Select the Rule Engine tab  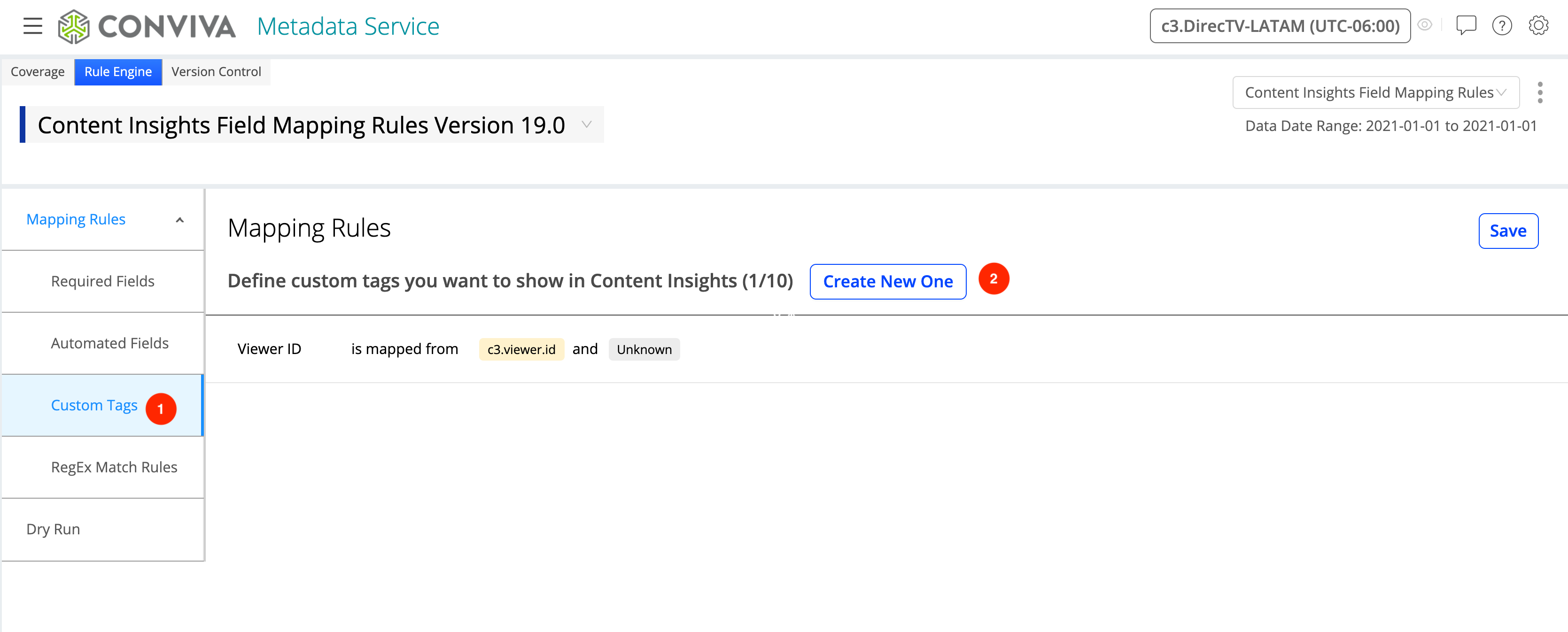[118, 72]
